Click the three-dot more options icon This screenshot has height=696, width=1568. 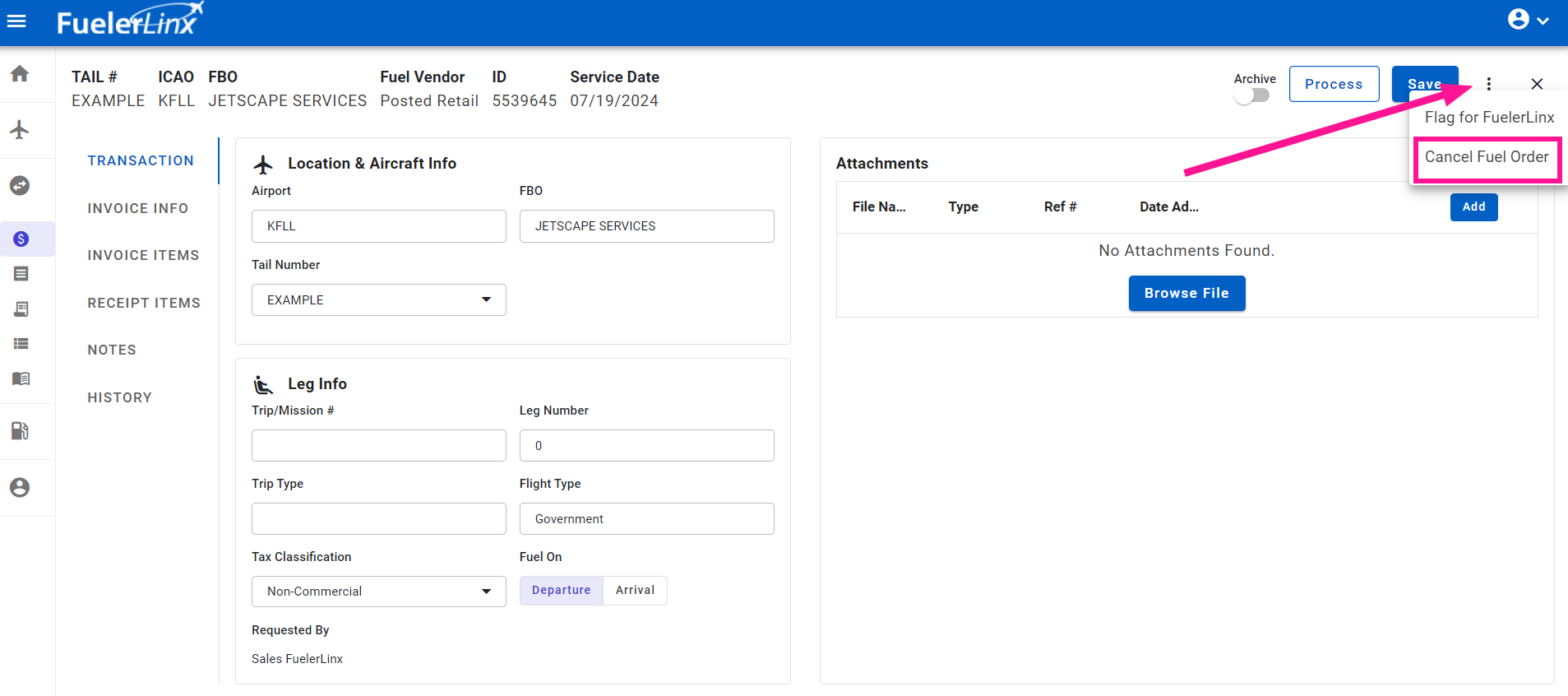click(x=1488, y=84)
